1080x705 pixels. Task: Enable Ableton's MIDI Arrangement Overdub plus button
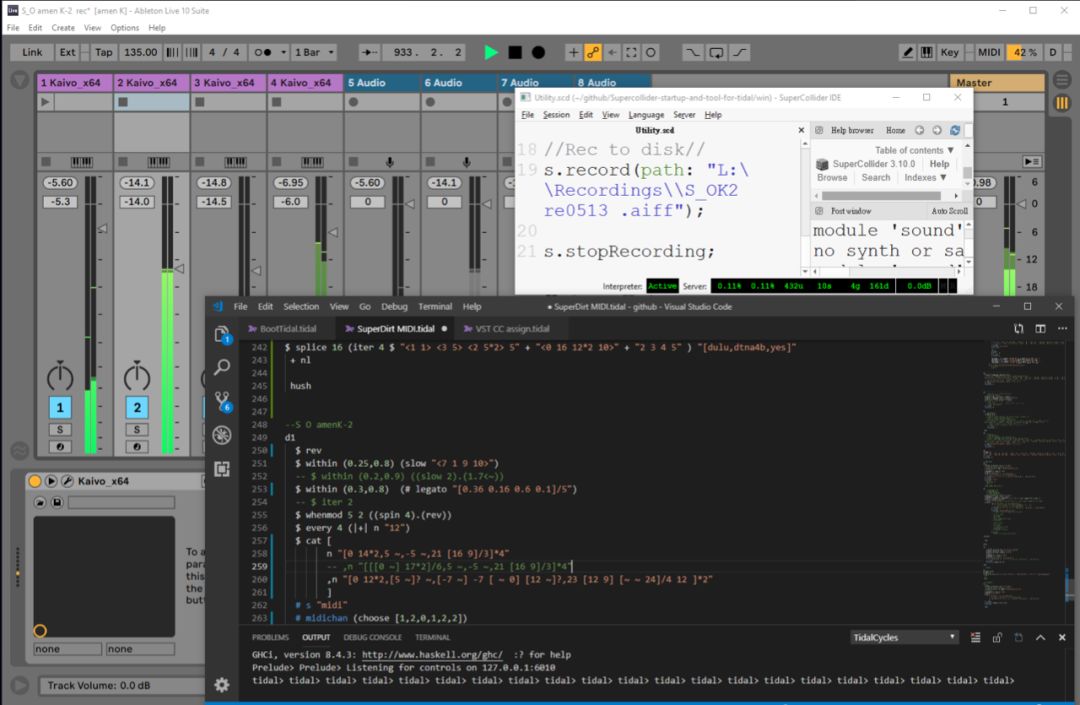point(573,52)
